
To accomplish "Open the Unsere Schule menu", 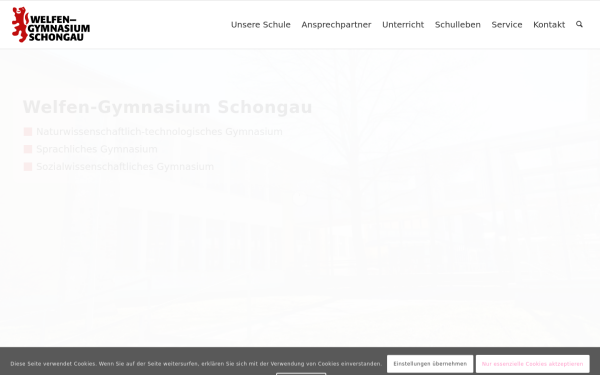I will 261,25.
